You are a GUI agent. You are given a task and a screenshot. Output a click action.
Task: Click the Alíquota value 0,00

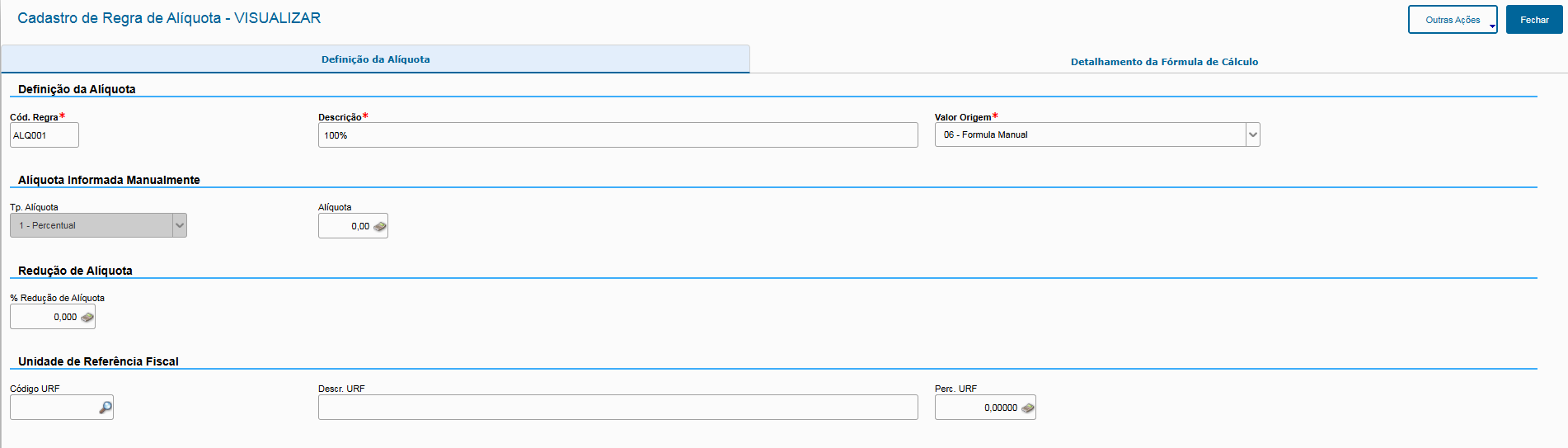point(346,226)
